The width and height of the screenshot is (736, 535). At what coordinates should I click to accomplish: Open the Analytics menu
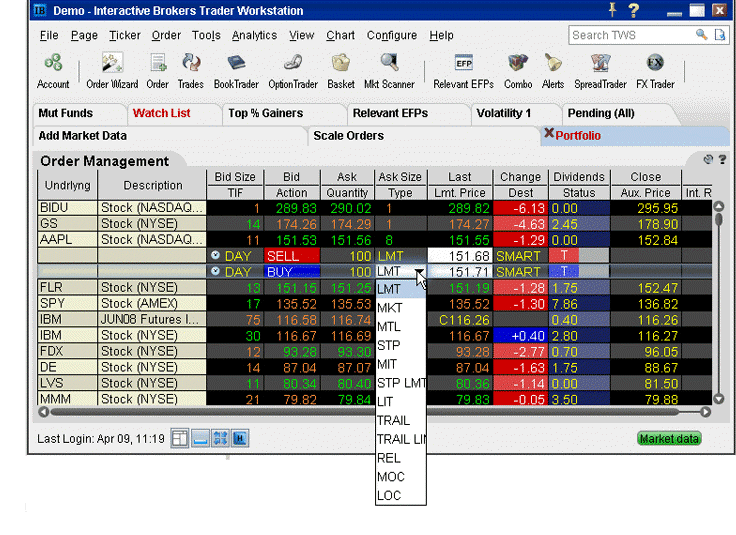pos(254,35)
